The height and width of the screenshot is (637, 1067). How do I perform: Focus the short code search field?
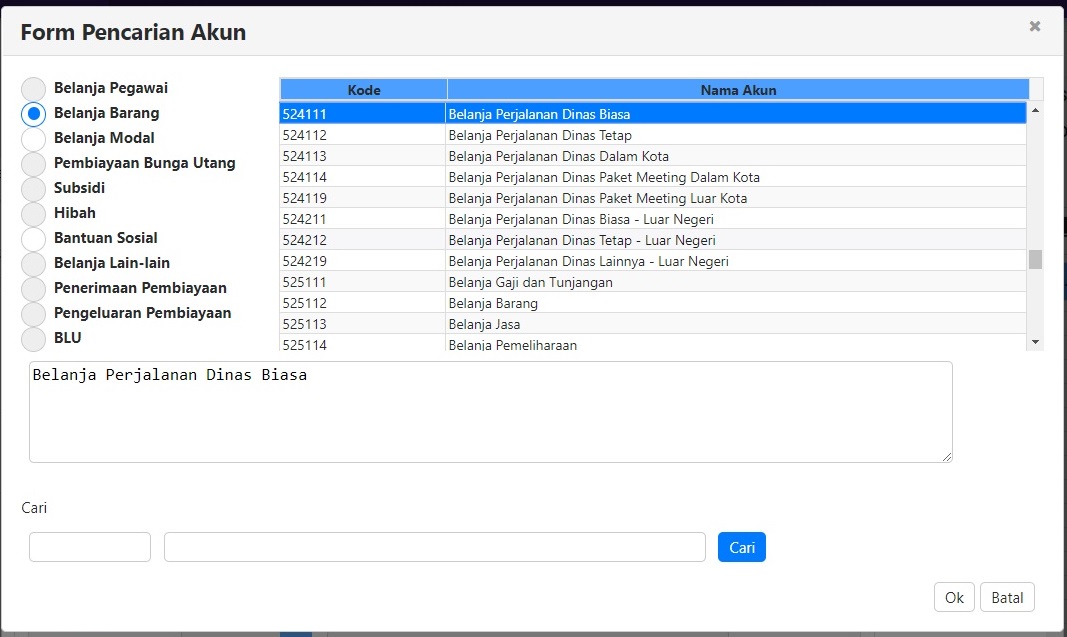point(90,547)
